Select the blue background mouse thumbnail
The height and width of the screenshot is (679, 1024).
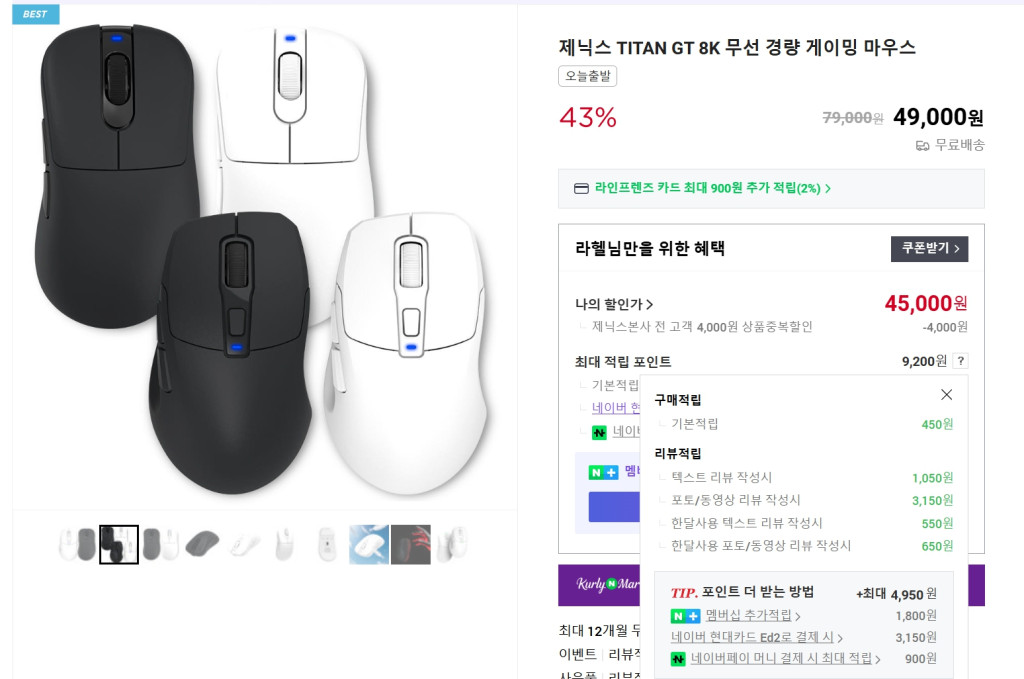coord(369,545)
